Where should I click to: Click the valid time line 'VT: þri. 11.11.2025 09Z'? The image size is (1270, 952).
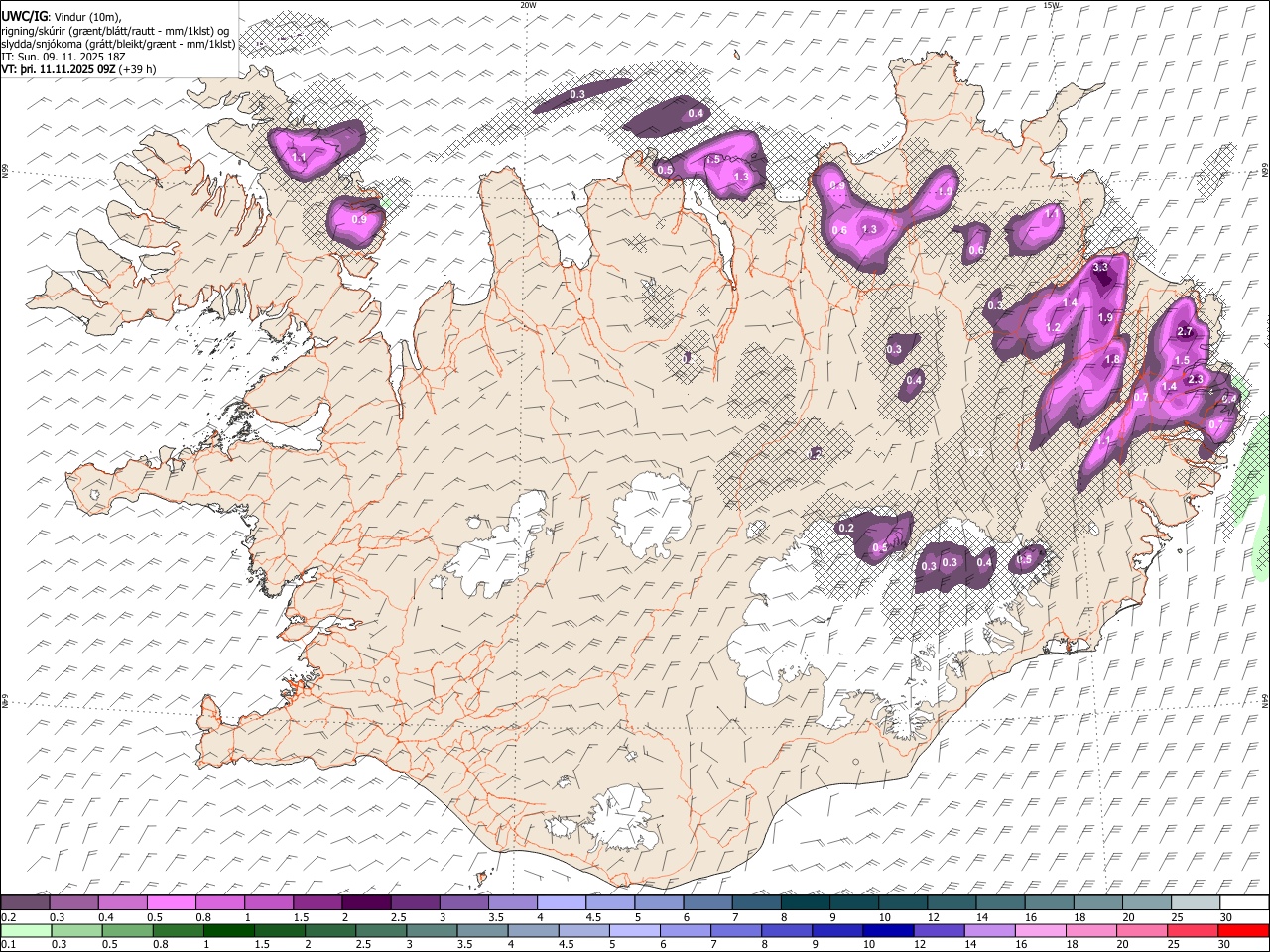click(59, 69)
